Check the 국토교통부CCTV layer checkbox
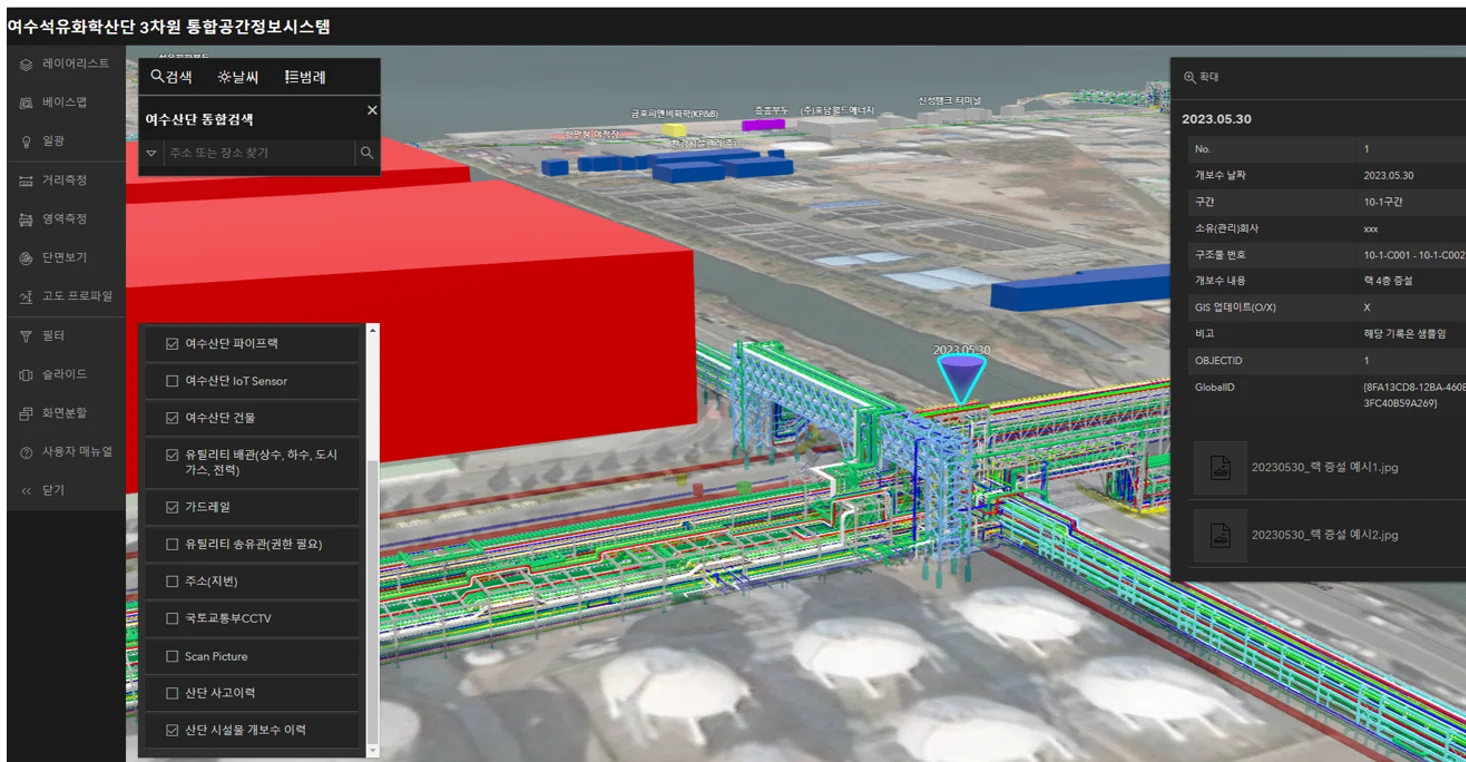The height and width of the screenshot is (762, 1466). [x=172, y=619]
